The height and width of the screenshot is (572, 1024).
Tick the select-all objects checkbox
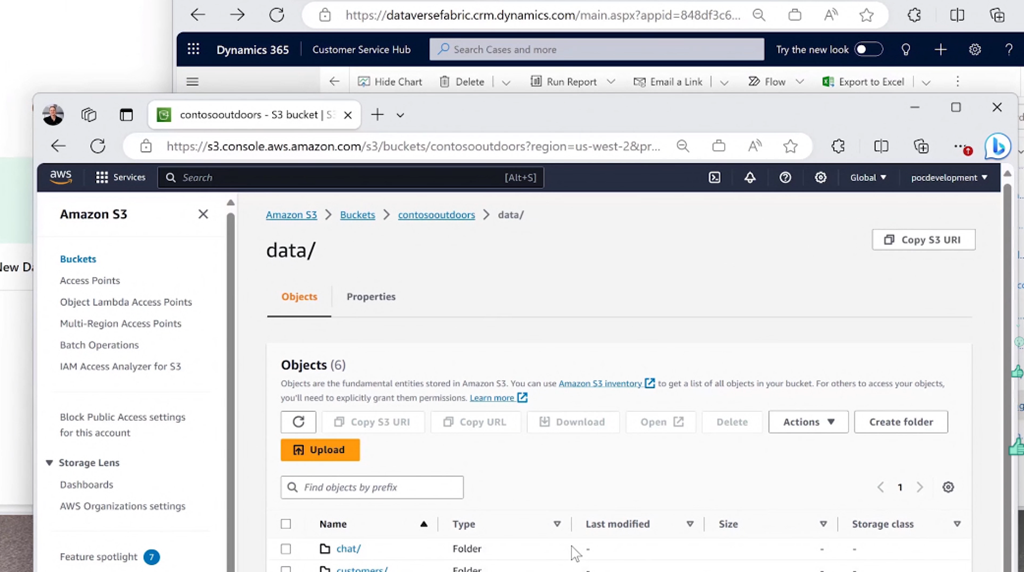pyautogui.click(x=286, y=524)
